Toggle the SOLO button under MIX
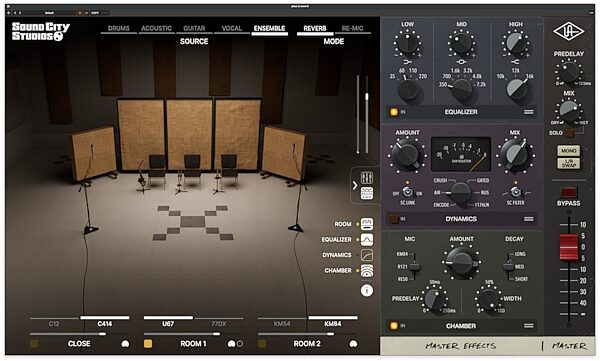 [x=569, y=133]
